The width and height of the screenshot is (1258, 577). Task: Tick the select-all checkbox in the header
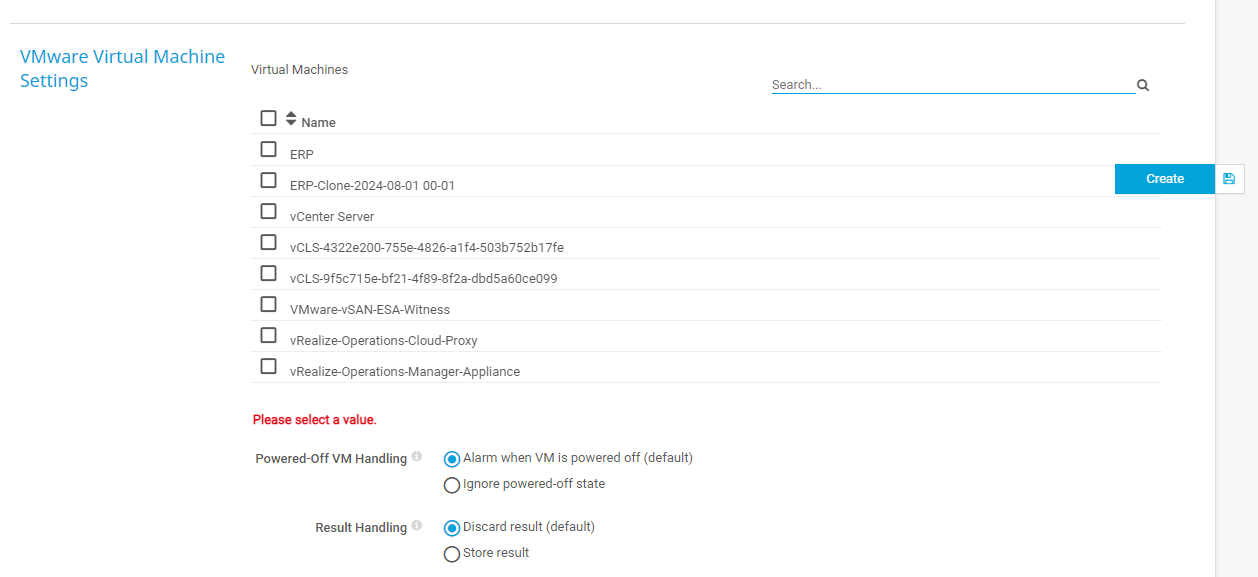(268, 118)
